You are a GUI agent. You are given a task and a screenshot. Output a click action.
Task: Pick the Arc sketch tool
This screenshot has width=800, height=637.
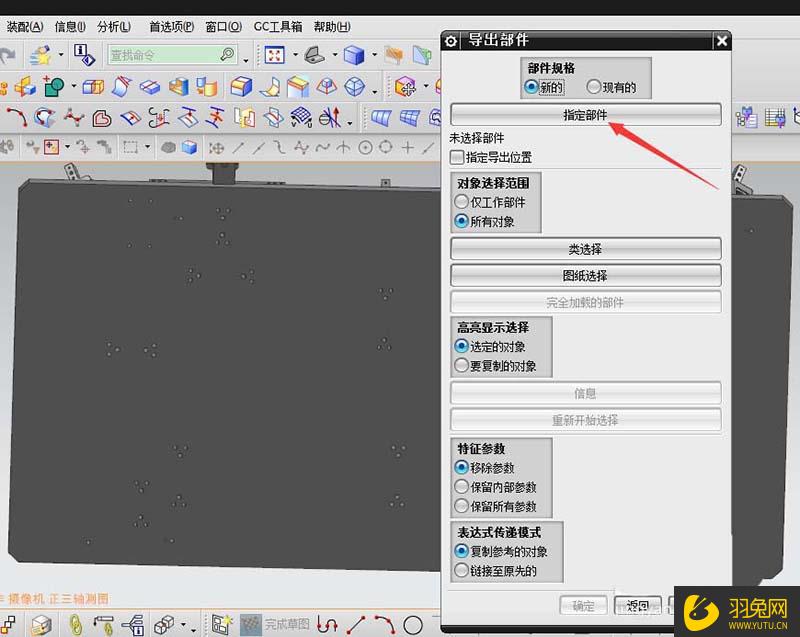tap(383, 622)
